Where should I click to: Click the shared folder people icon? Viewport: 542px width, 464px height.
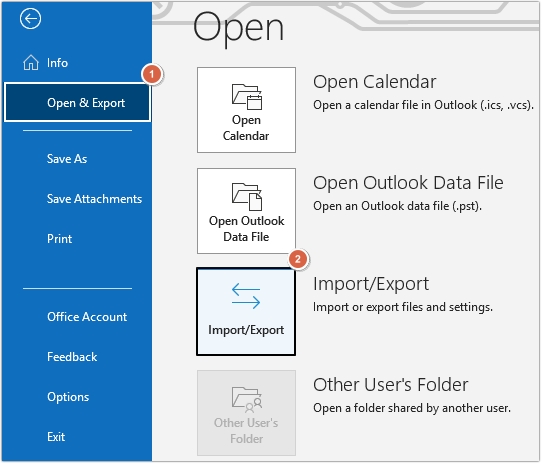pos(247,400)
